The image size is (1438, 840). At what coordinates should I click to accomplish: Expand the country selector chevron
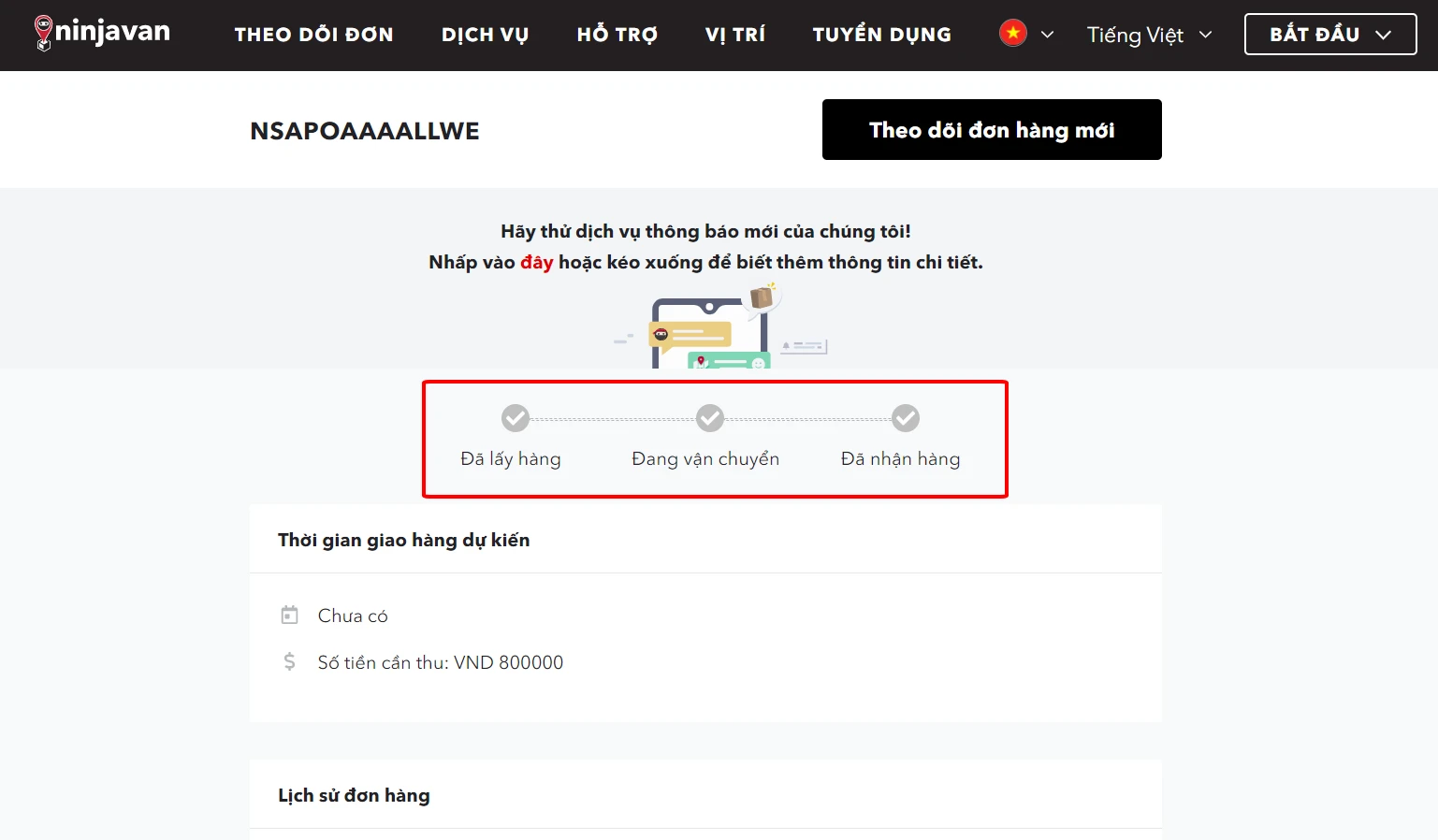[x=1047, y=35]
